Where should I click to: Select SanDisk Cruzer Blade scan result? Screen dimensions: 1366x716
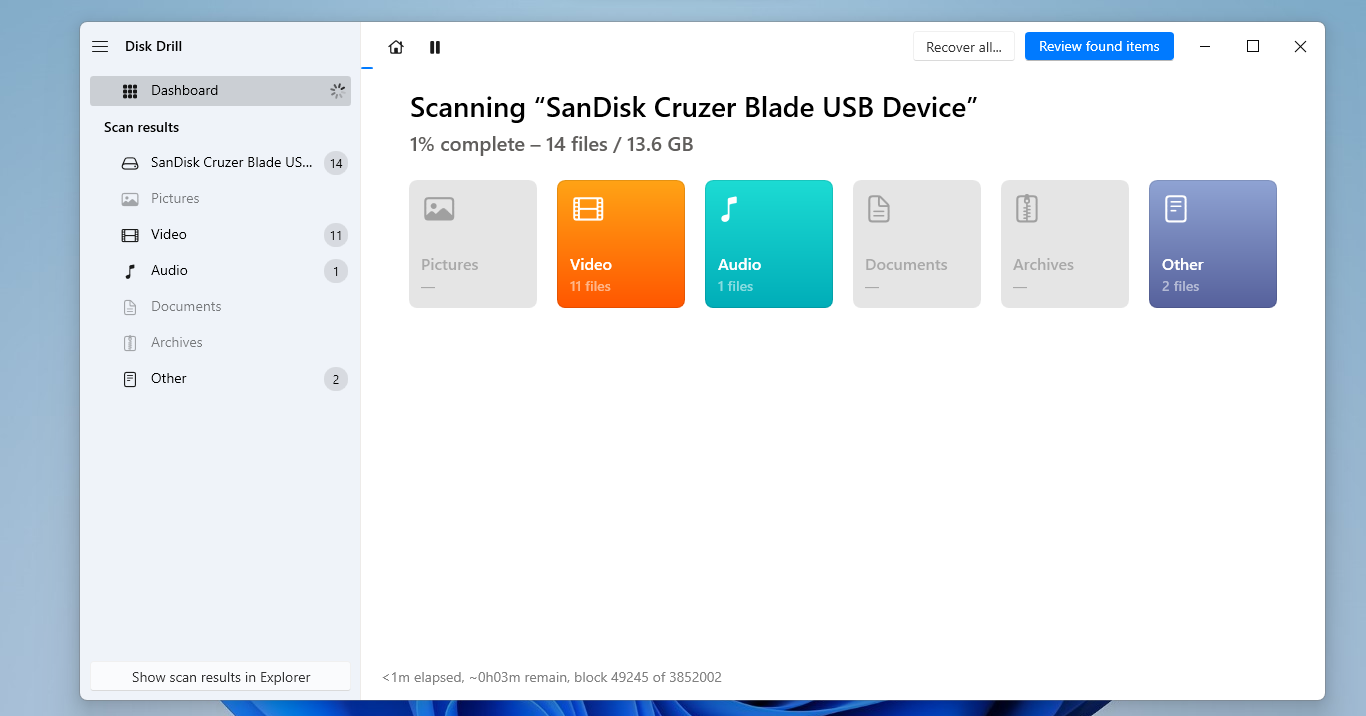220,162
